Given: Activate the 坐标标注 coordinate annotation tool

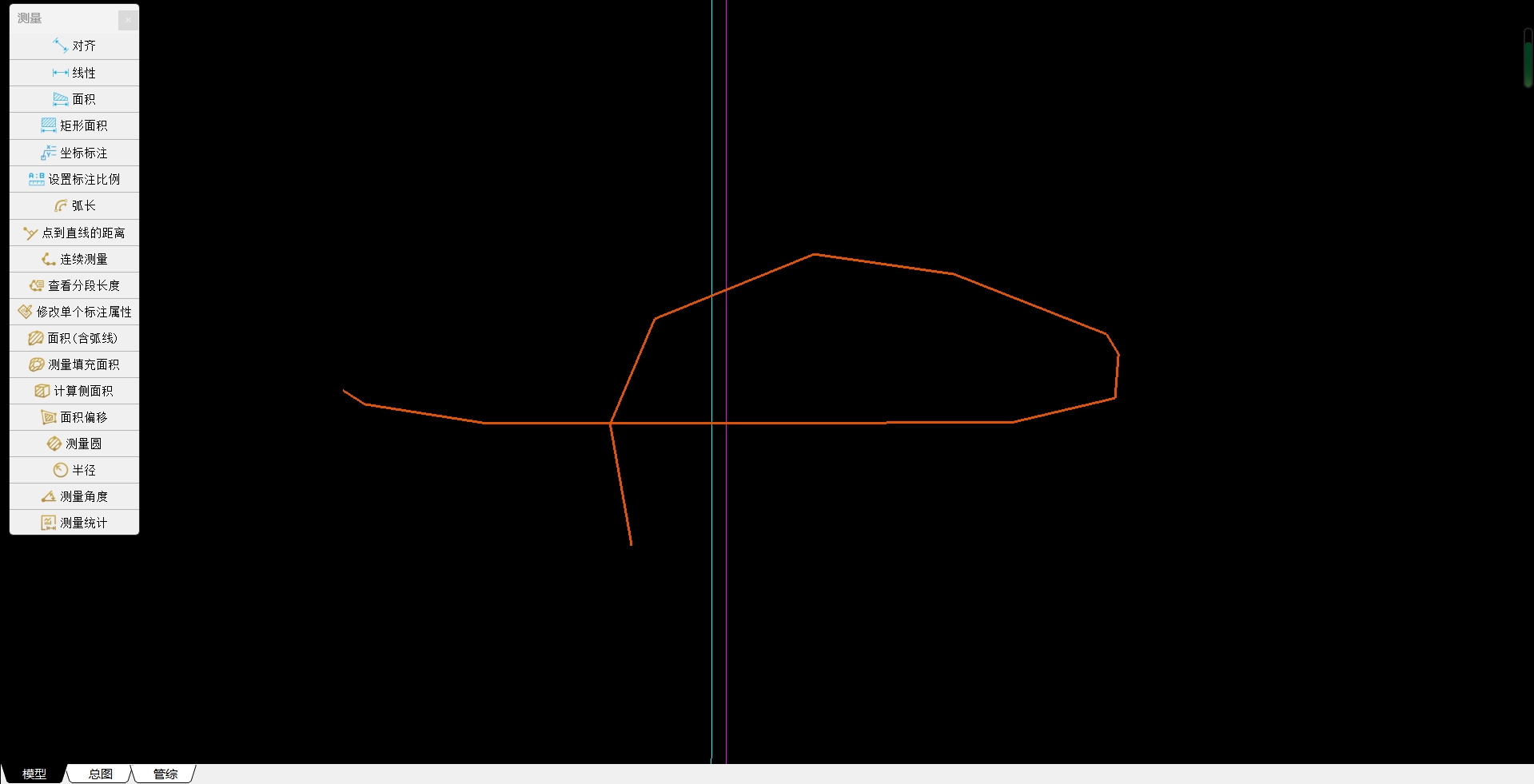Looking at the screenshot, I should point(74,153).
